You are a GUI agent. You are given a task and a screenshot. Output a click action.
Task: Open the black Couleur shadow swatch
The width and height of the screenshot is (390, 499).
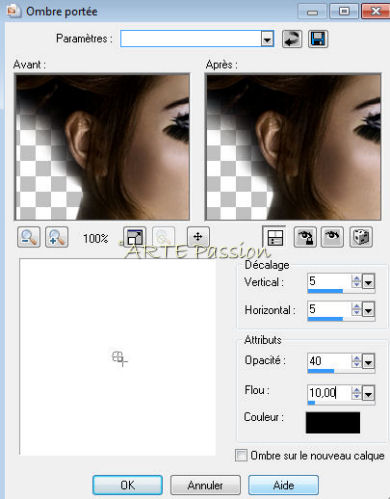coord(333,422)
